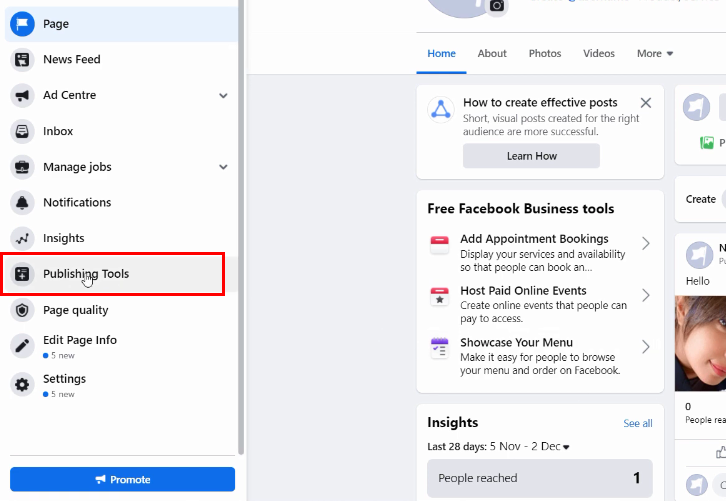Click the effective posts tip icon

pyautogui.click(x=441, y=110)
